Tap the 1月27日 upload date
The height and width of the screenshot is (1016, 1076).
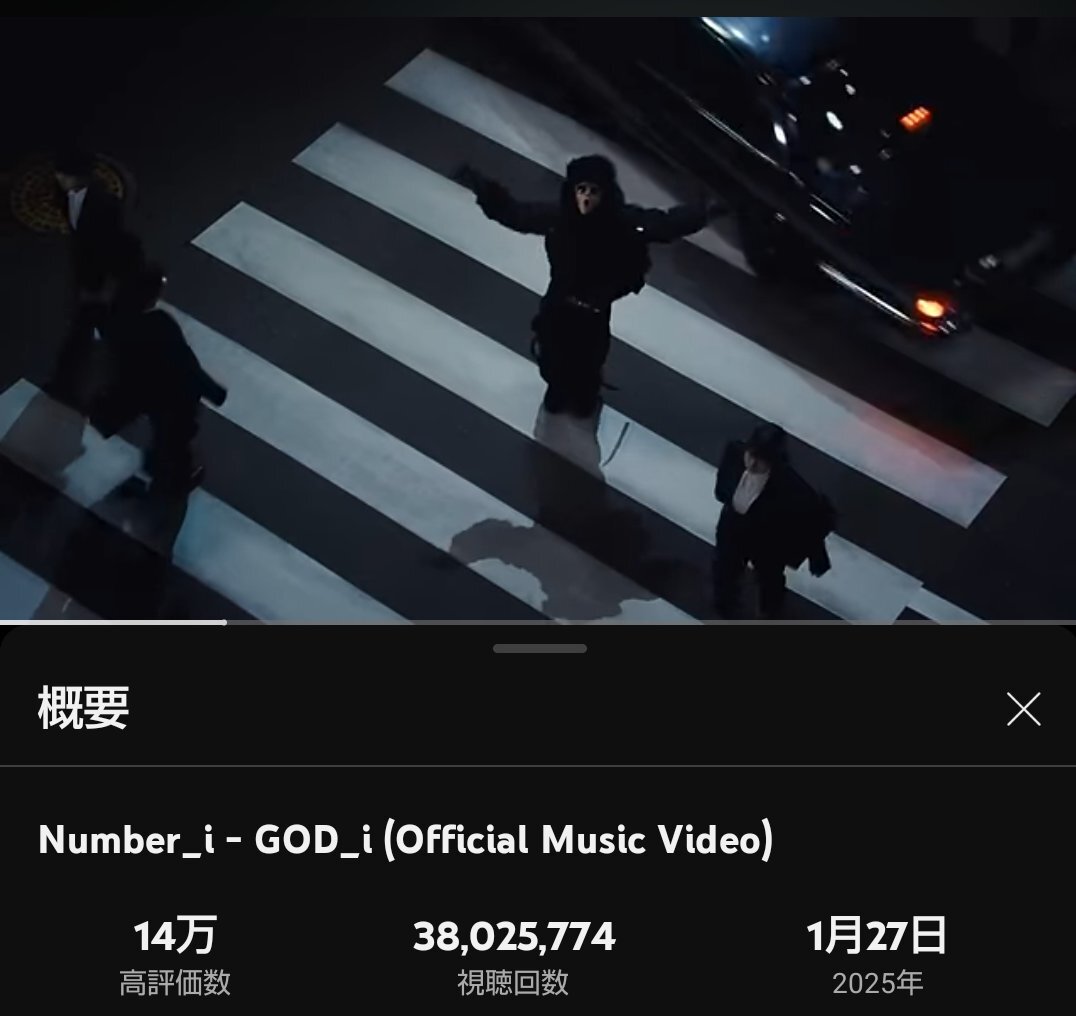pyautogui.click(x=876, y=936)
